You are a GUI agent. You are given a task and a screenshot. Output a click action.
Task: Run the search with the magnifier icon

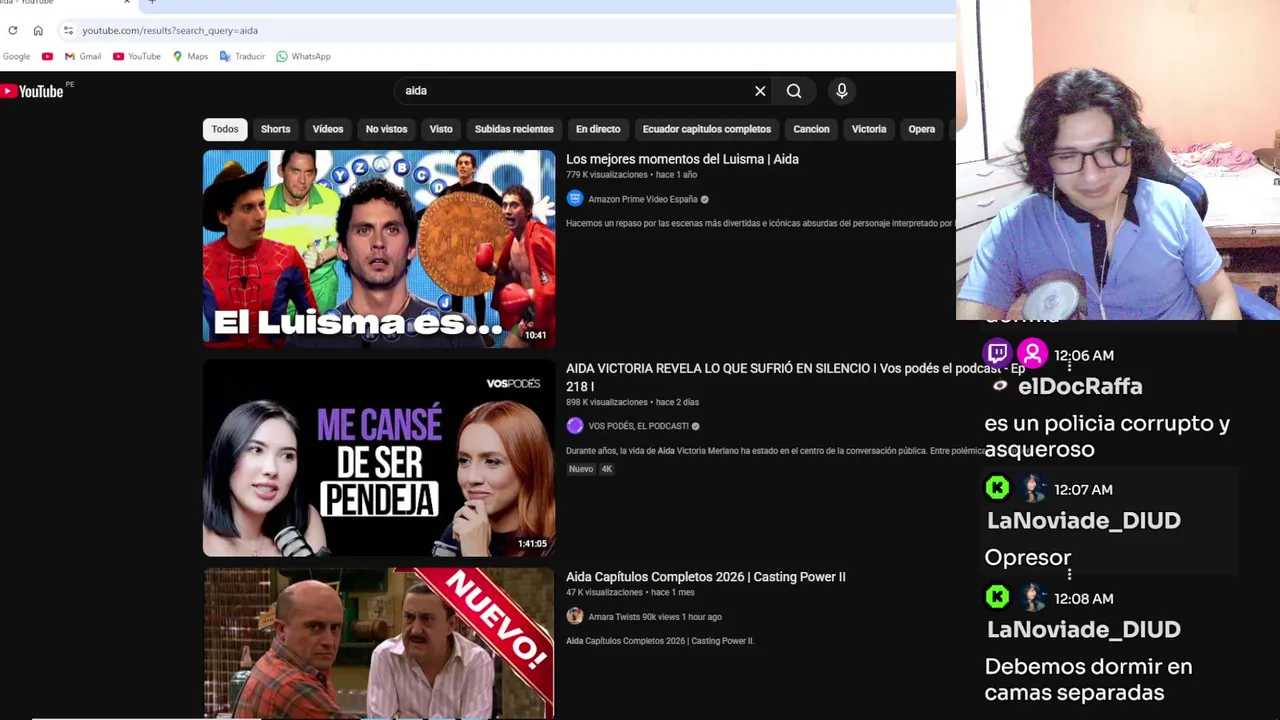tap(794, 91)
